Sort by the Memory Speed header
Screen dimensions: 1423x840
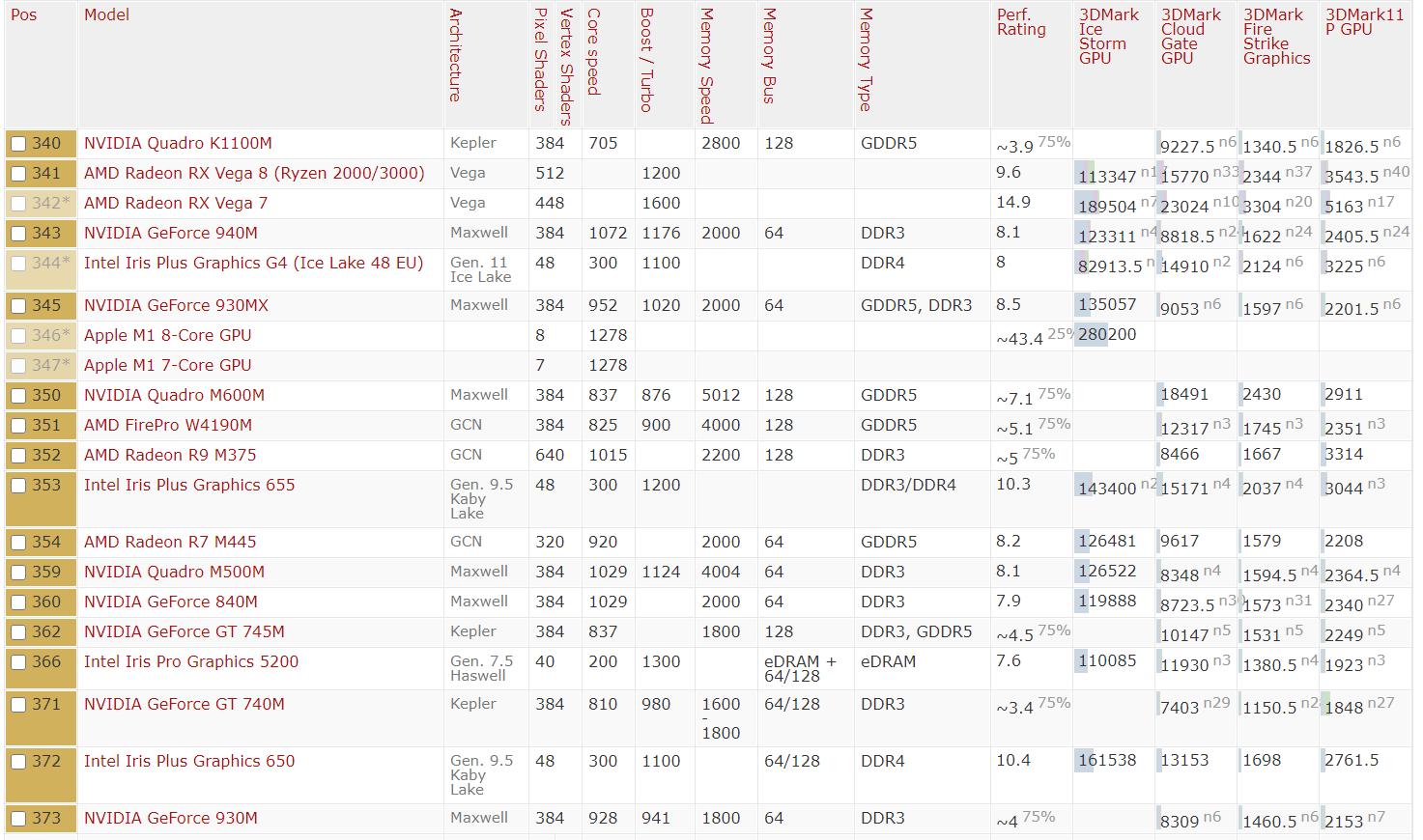coord(707,67)
